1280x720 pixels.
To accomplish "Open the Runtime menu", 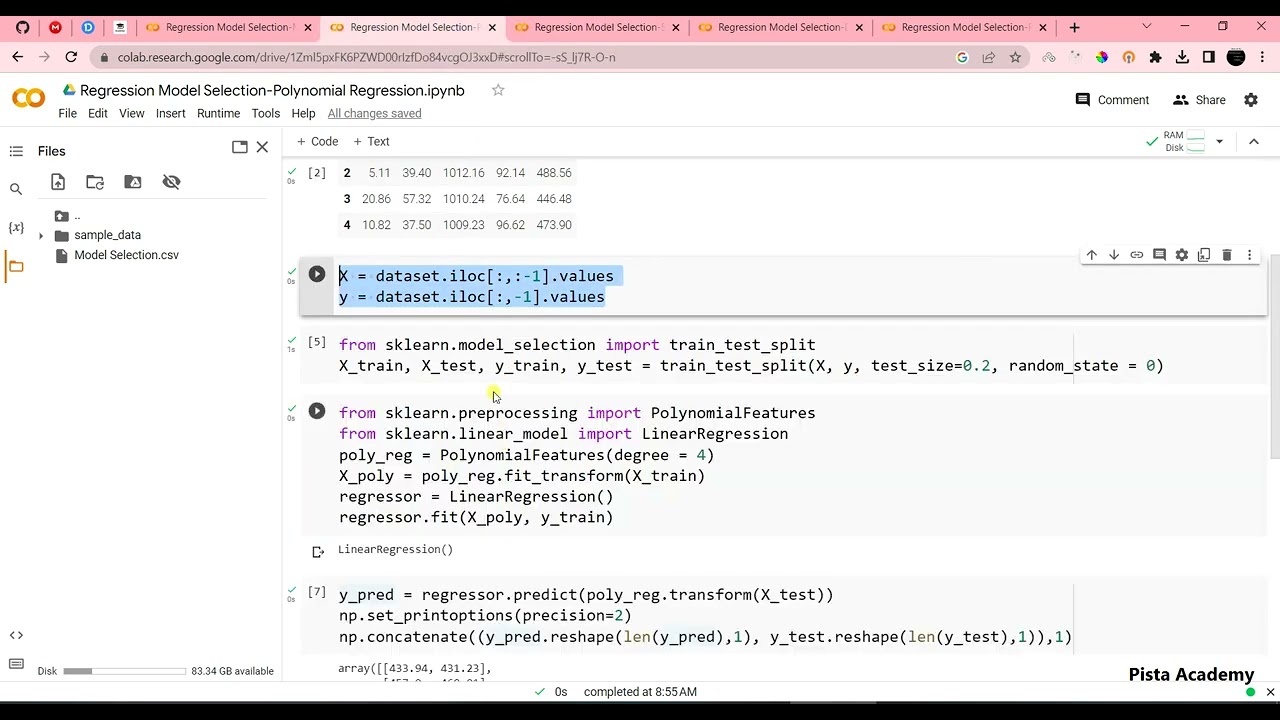I will point(218,113).
